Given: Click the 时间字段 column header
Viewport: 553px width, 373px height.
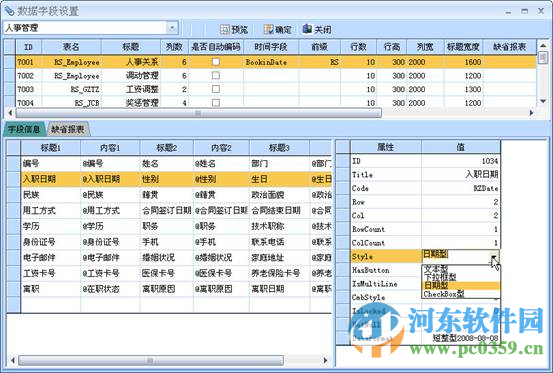Looking at the screenshot, I should (x=271, y=47).
